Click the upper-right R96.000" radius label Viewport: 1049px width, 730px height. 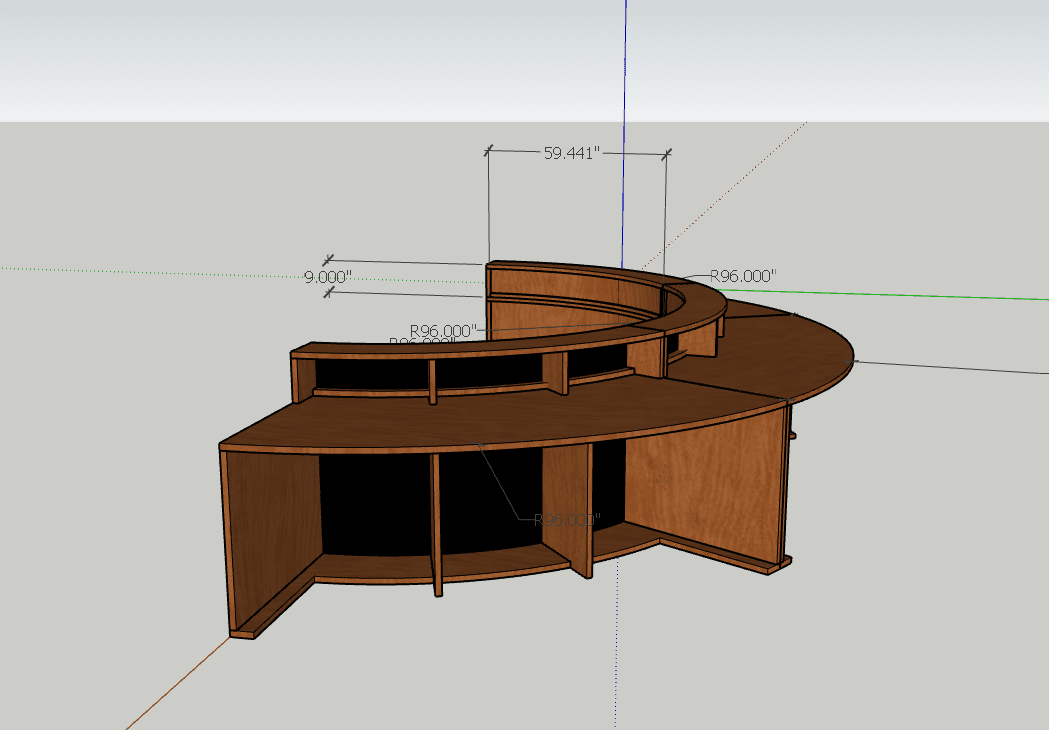pos(743,275)
